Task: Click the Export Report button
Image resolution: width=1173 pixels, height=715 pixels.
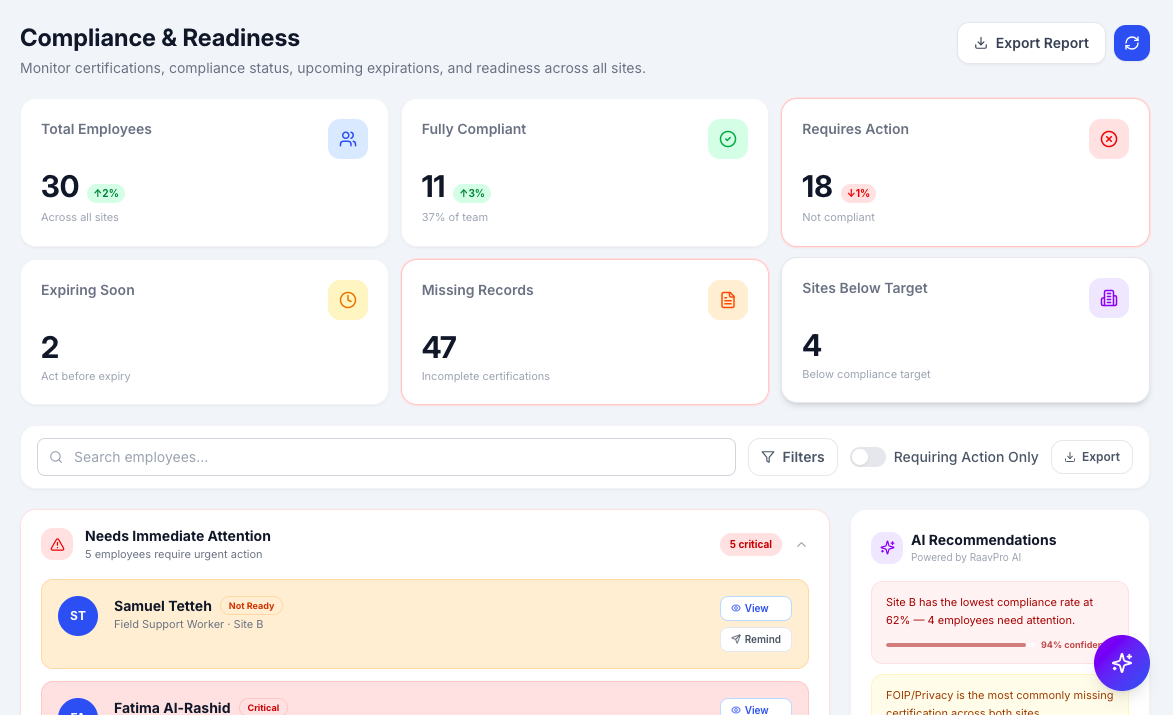Action: [1031, 43]
